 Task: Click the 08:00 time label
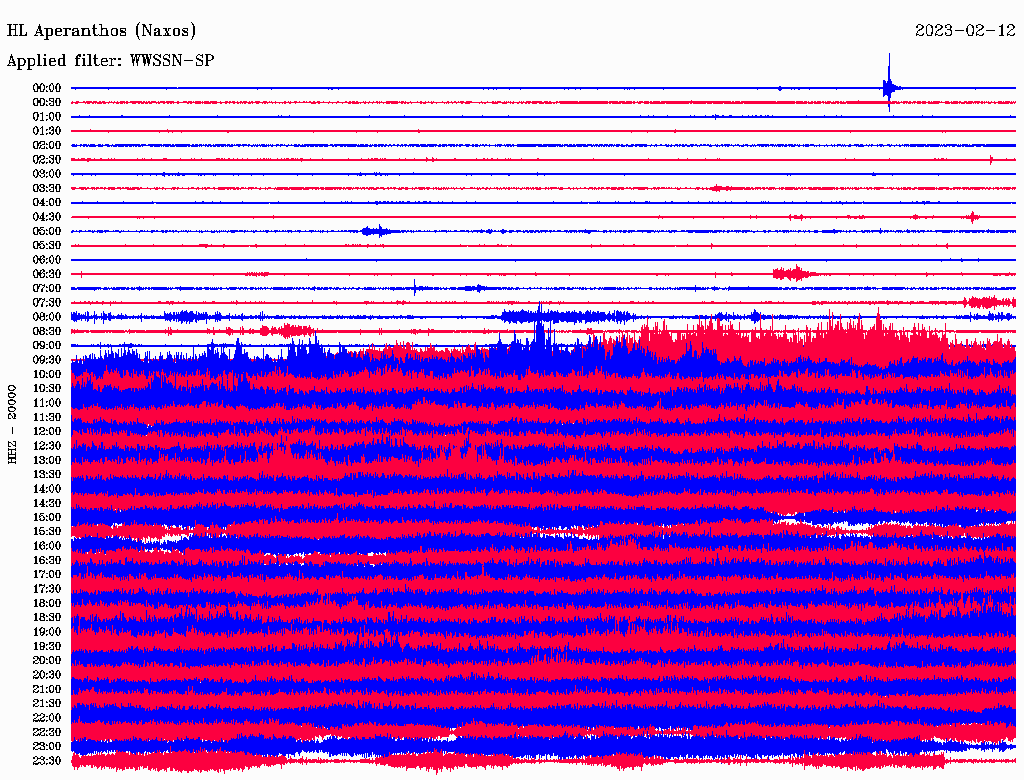pyautogui.click(x=47, y=317)
